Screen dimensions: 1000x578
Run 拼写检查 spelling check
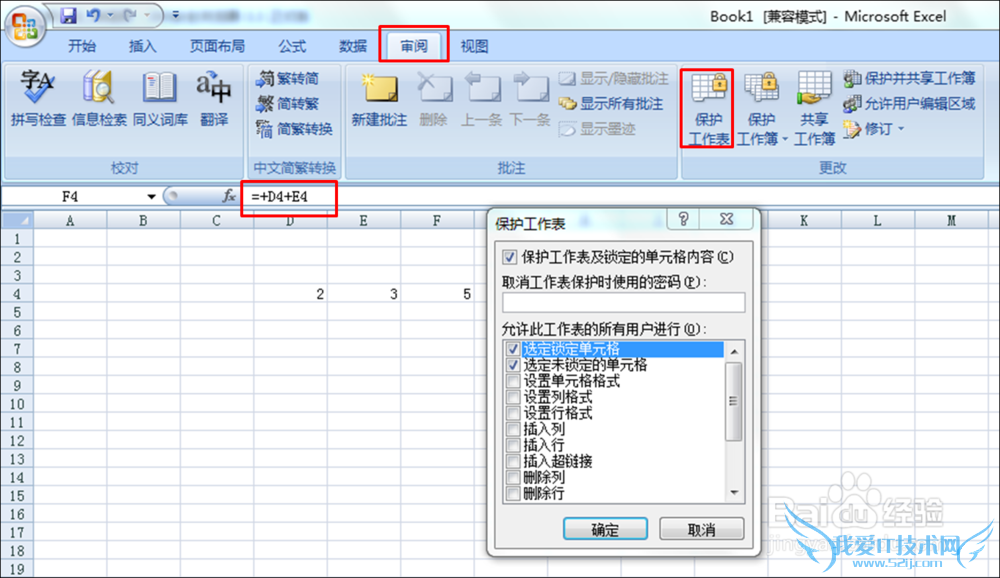tap(38, 99)
